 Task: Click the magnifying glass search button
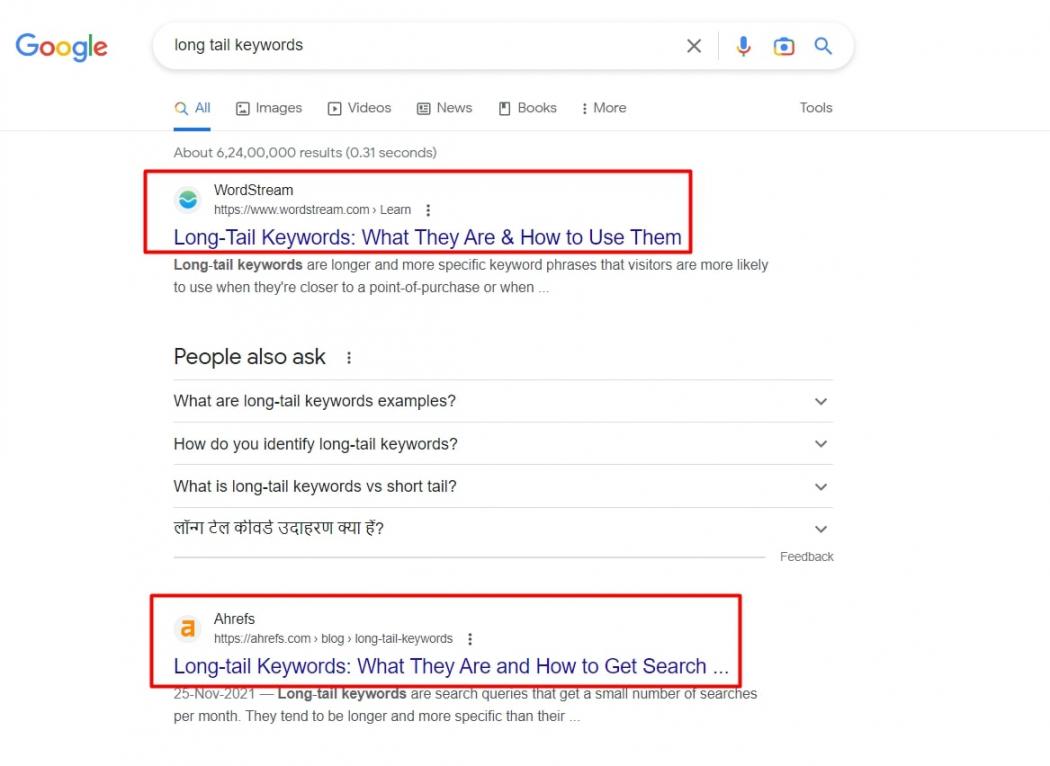tap(823, 46)
